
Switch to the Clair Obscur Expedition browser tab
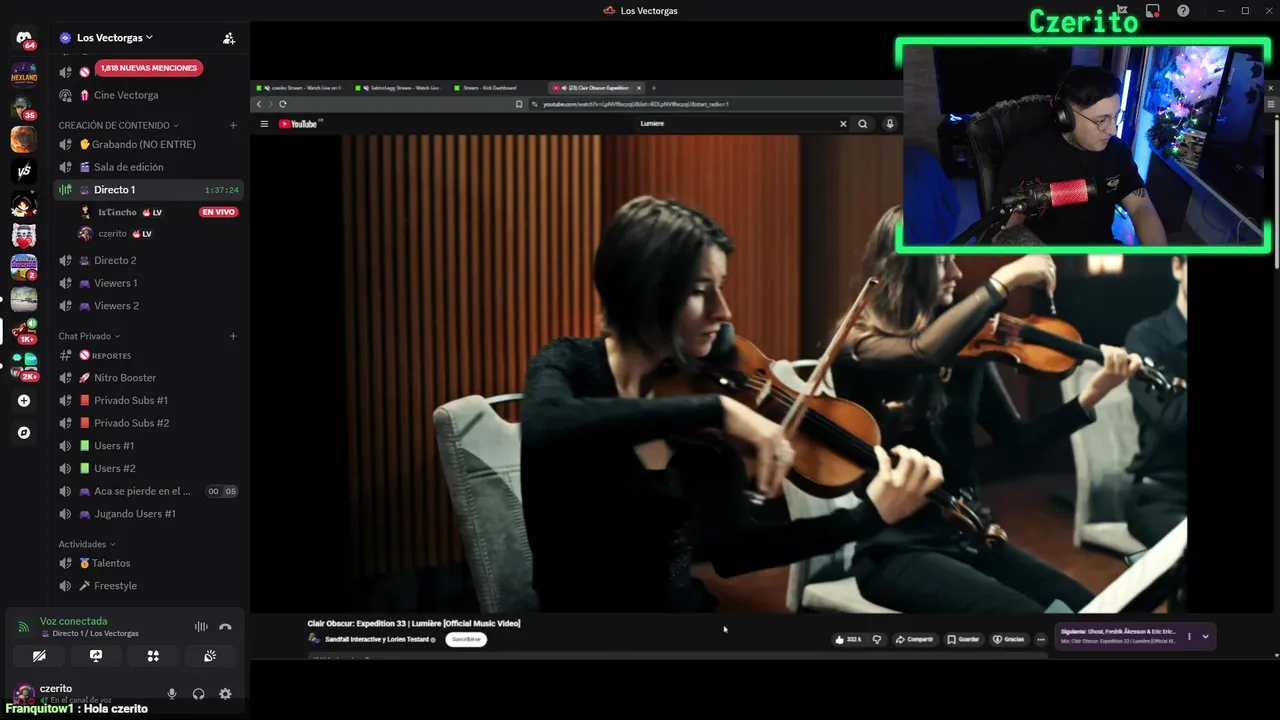tap(597, 88)
